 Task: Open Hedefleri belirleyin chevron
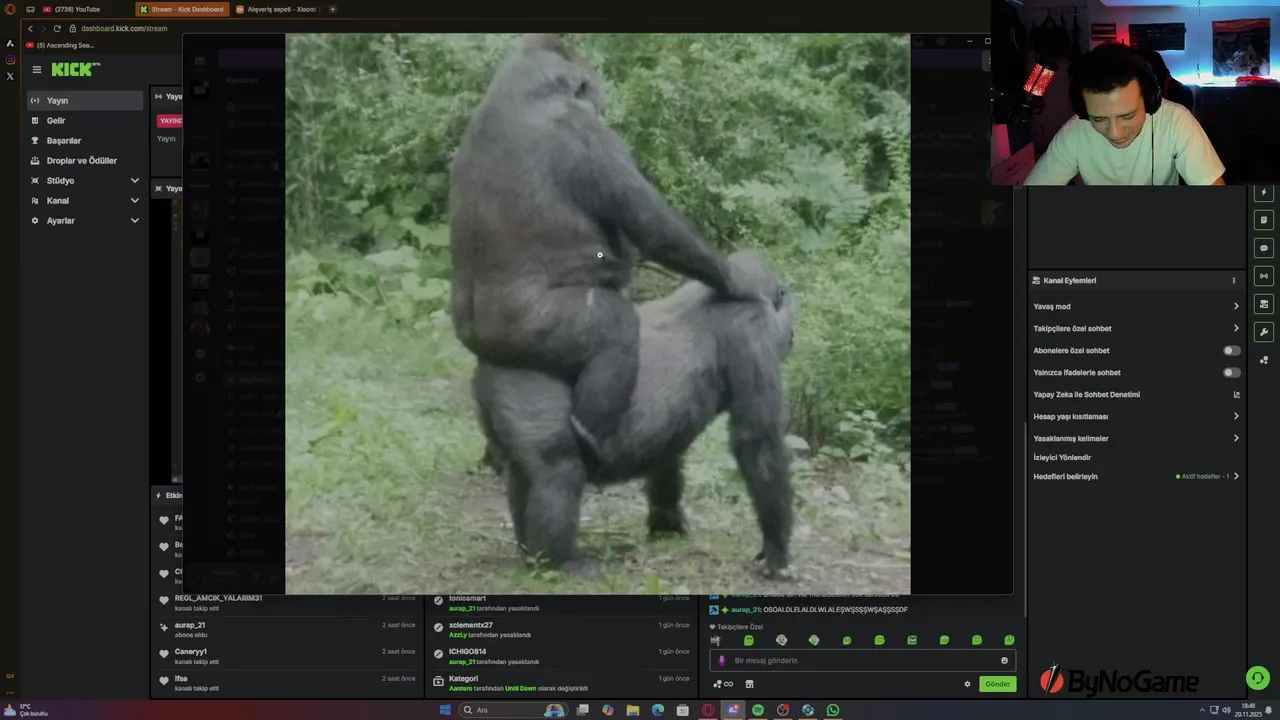1236,477
